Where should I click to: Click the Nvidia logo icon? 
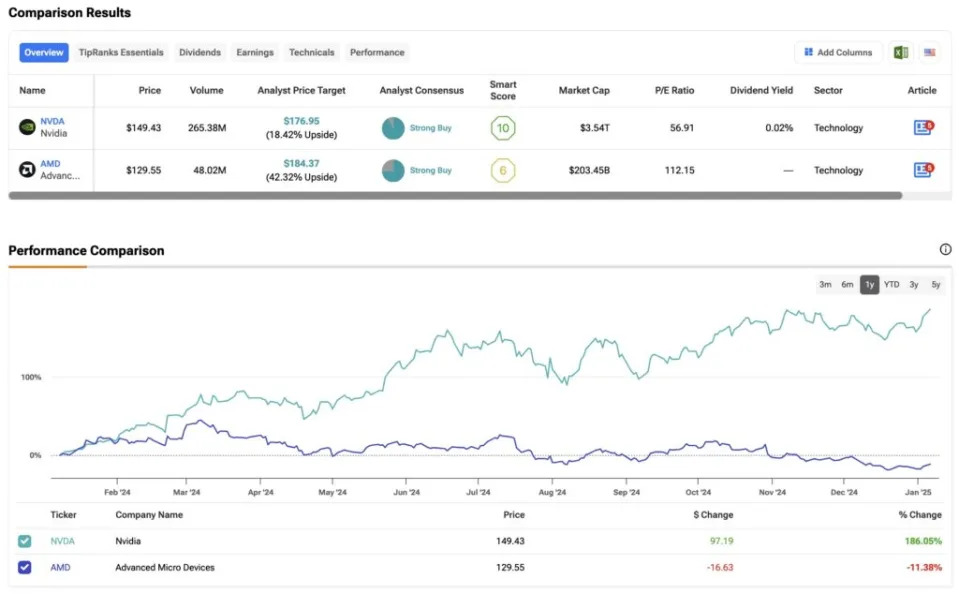click(27, 127)
